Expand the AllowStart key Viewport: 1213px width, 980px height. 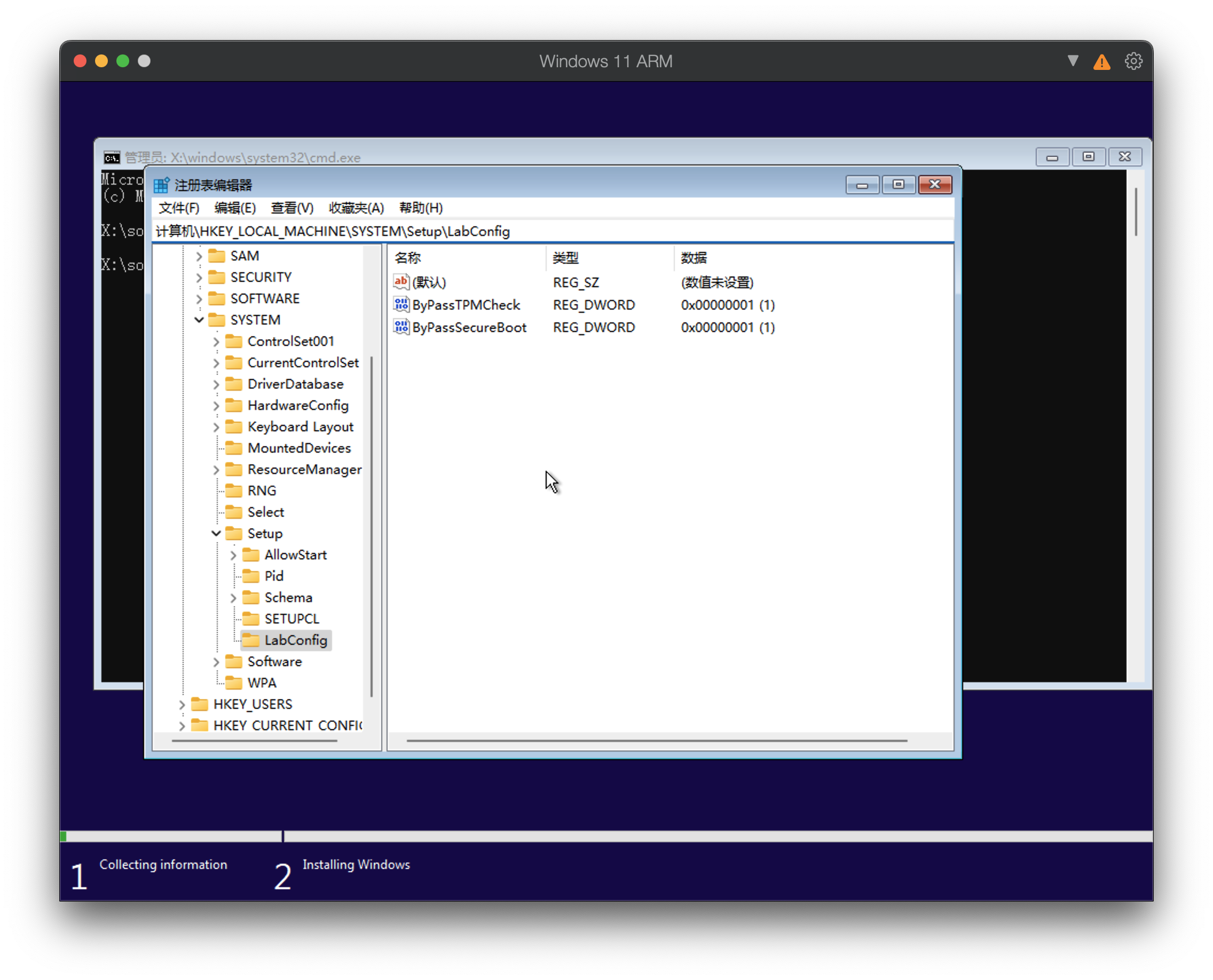click(x=233, y=555)
